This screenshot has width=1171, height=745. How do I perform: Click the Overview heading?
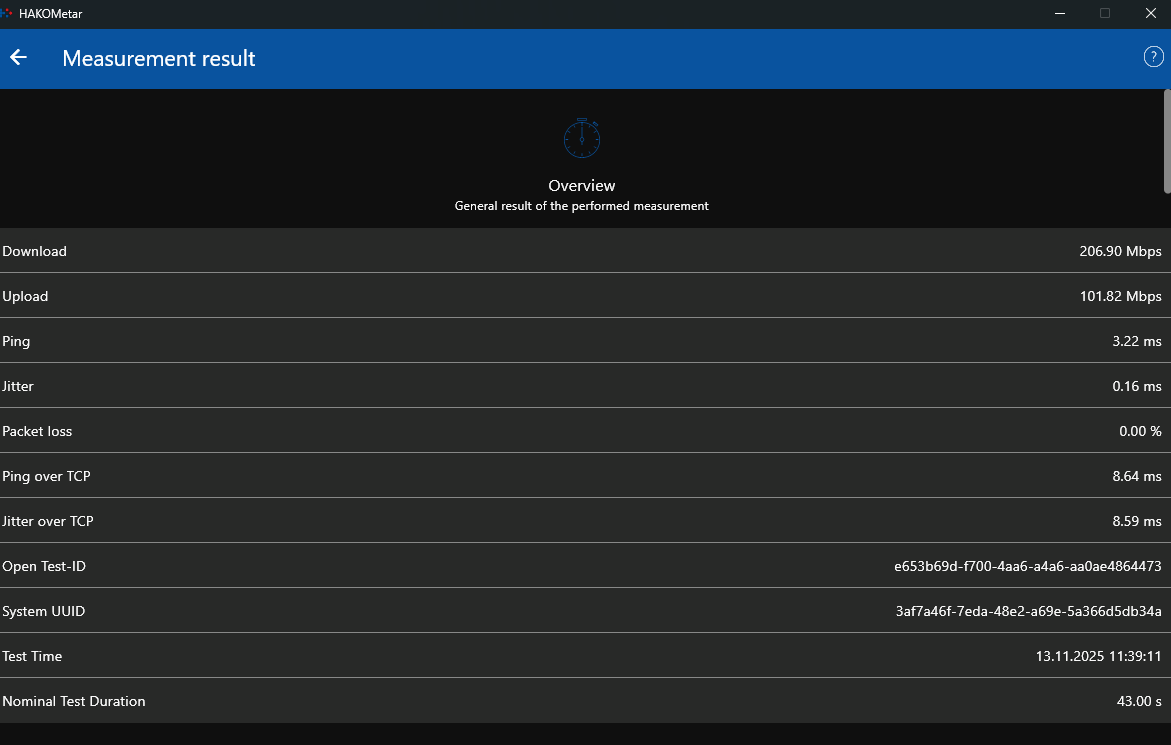pos(582,185)
